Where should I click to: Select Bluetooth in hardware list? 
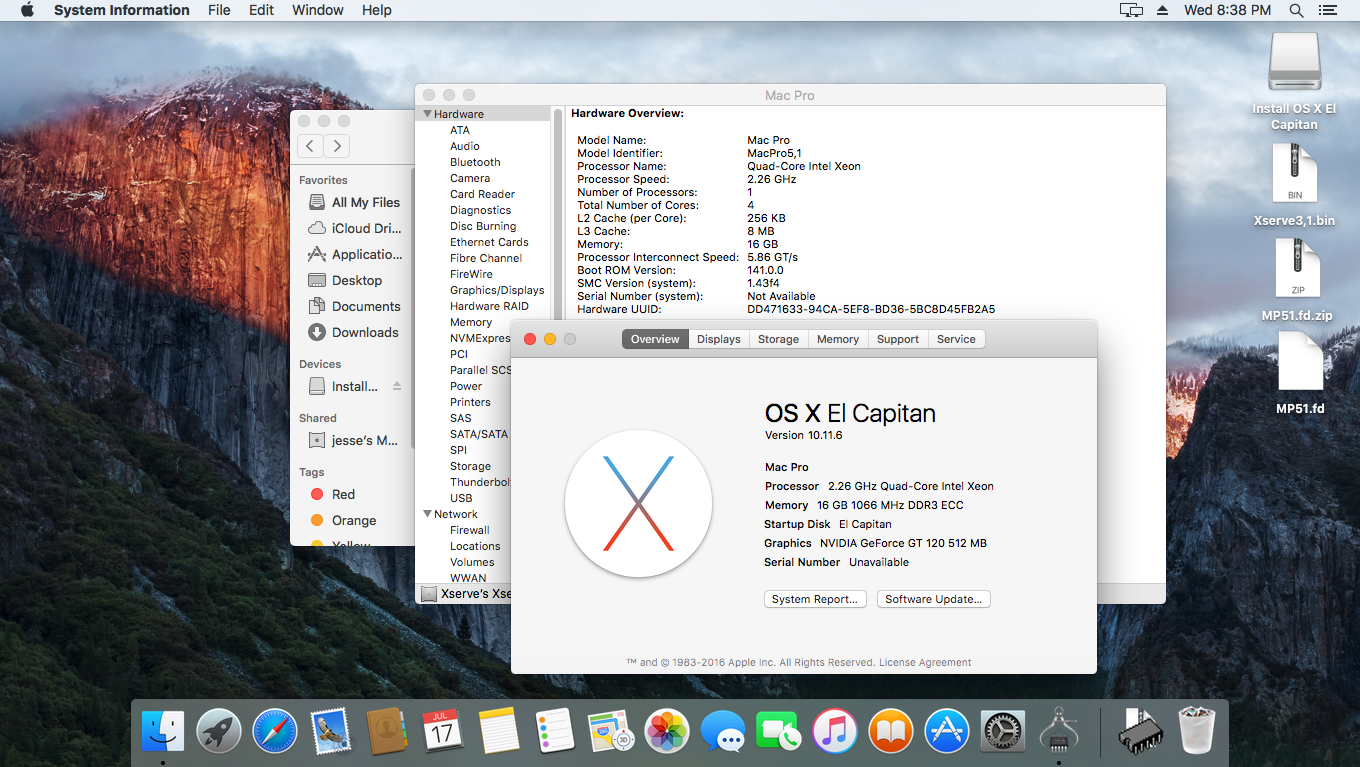pyautogui.click(x=475, y=162)
